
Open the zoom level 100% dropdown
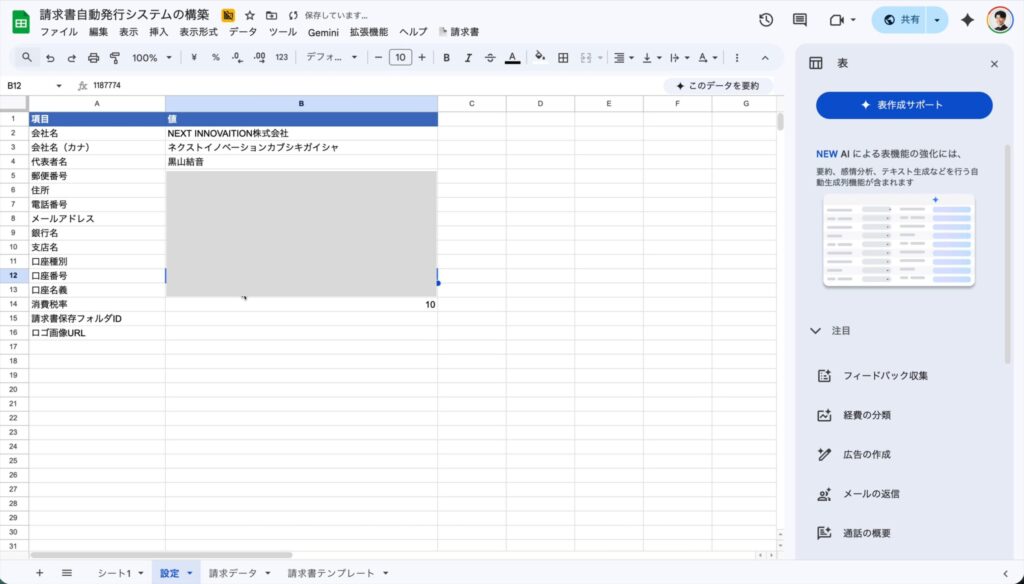tap(151, 58)
